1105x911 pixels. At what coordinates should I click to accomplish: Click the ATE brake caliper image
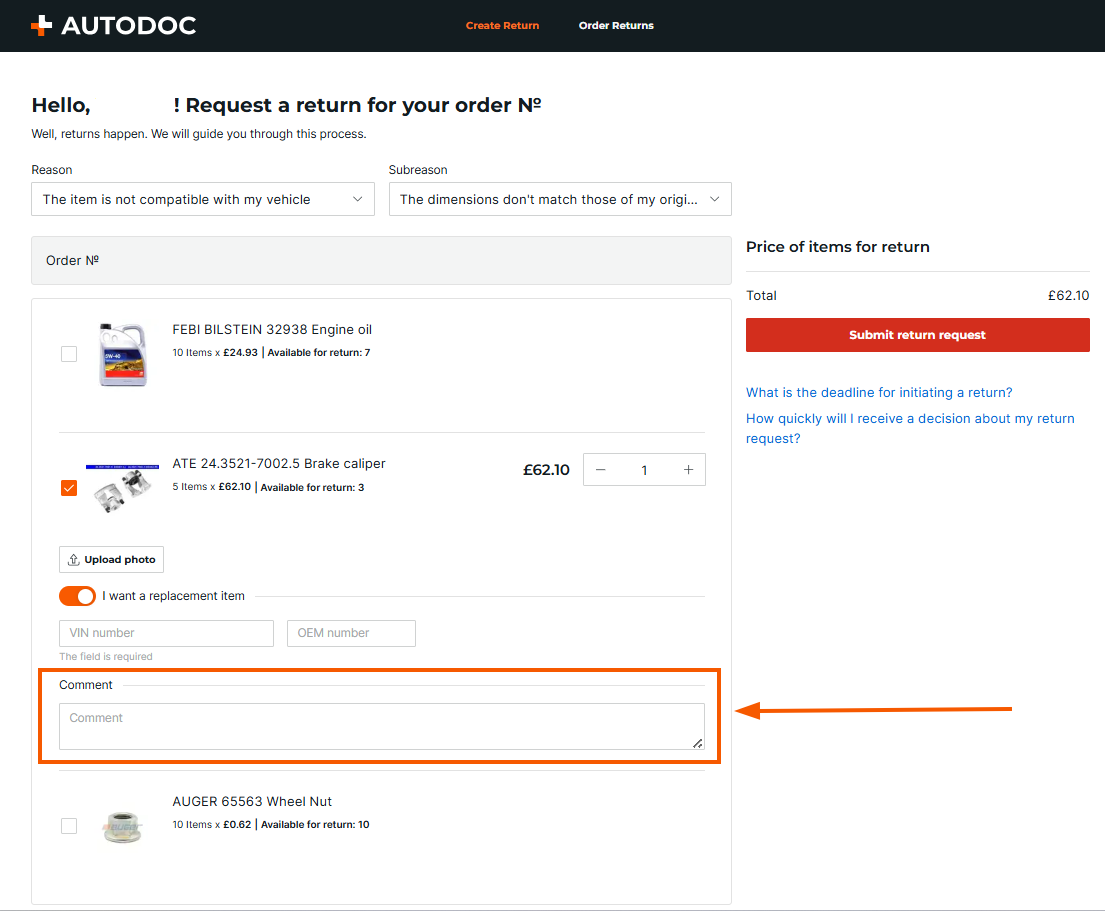click(121, 488)
